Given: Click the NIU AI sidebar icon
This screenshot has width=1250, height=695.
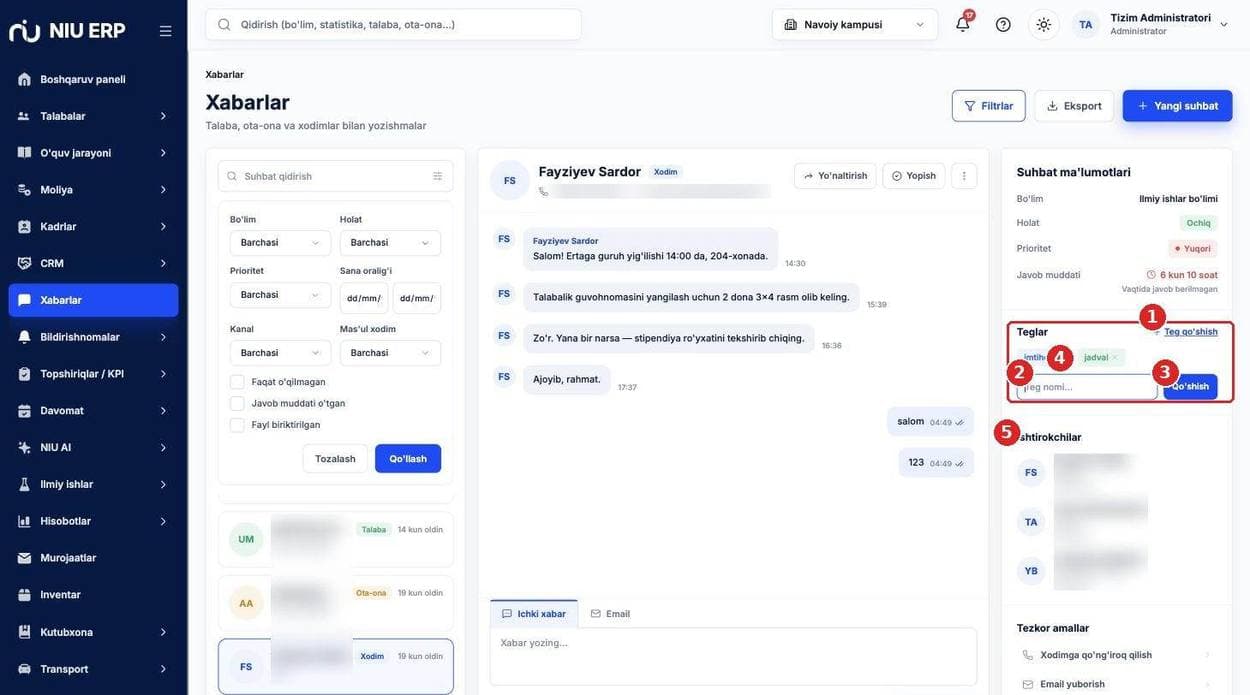Looking at the screenshot, I should tap(24, 447).
